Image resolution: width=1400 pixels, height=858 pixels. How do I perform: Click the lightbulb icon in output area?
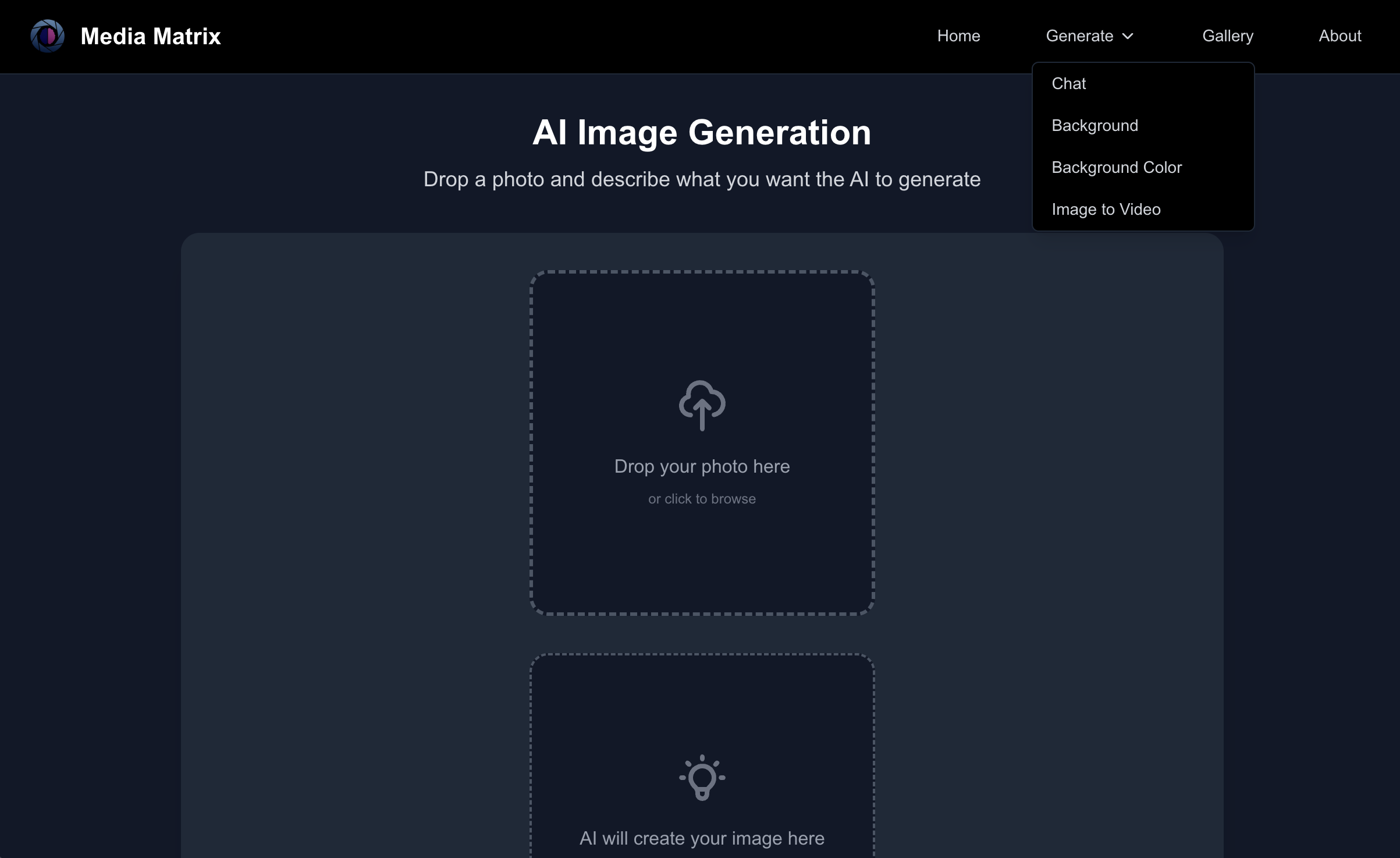(702, 778)
